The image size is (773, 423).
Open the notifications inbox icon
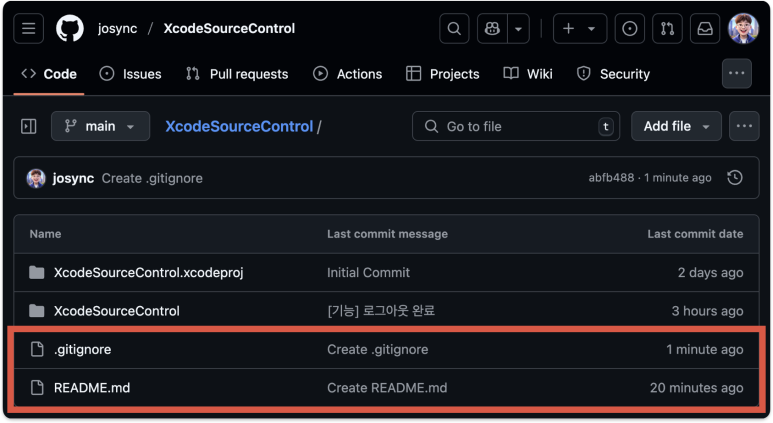click(704, 29)
